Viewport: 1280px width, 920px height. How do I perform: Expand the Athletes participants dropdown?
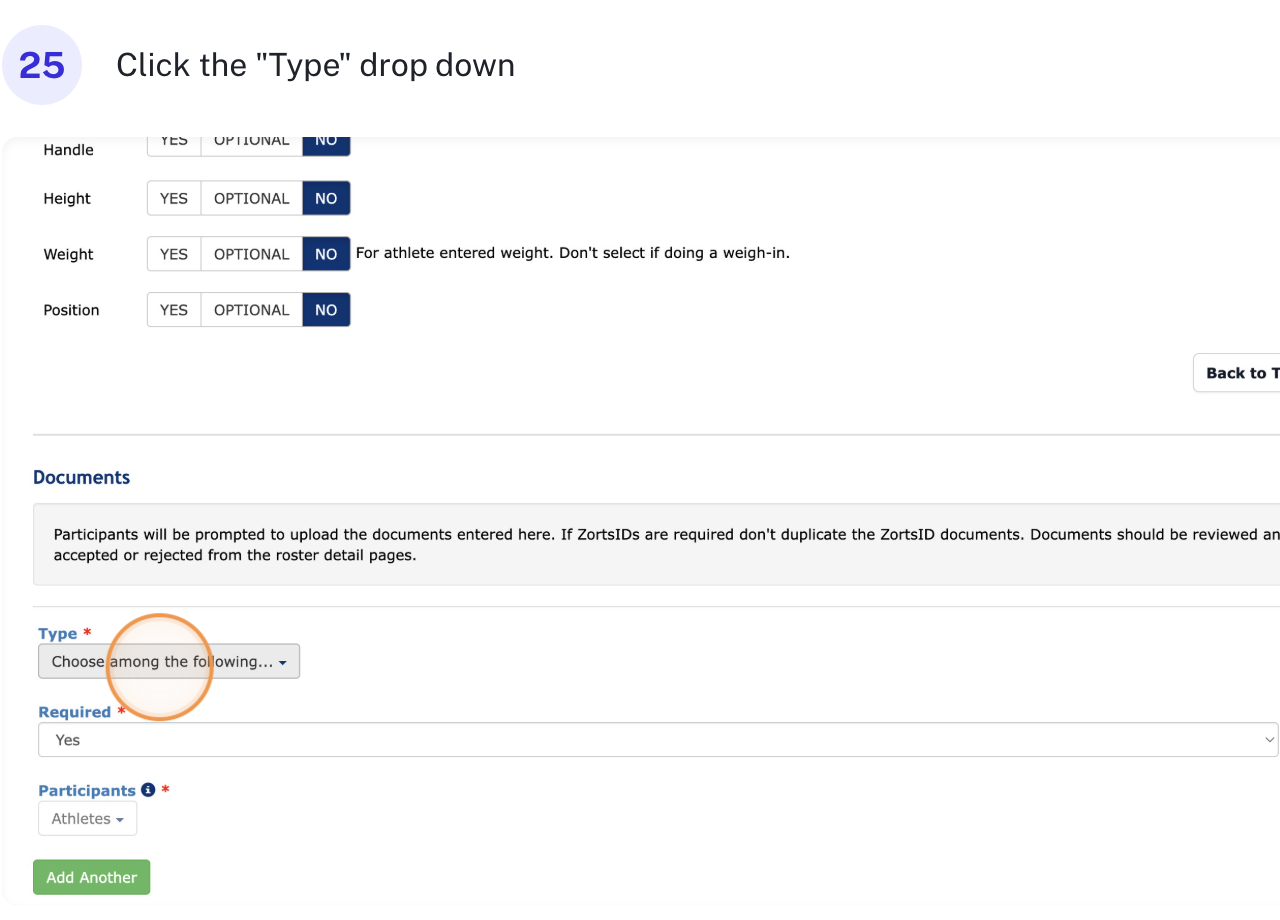coord(87,819)
